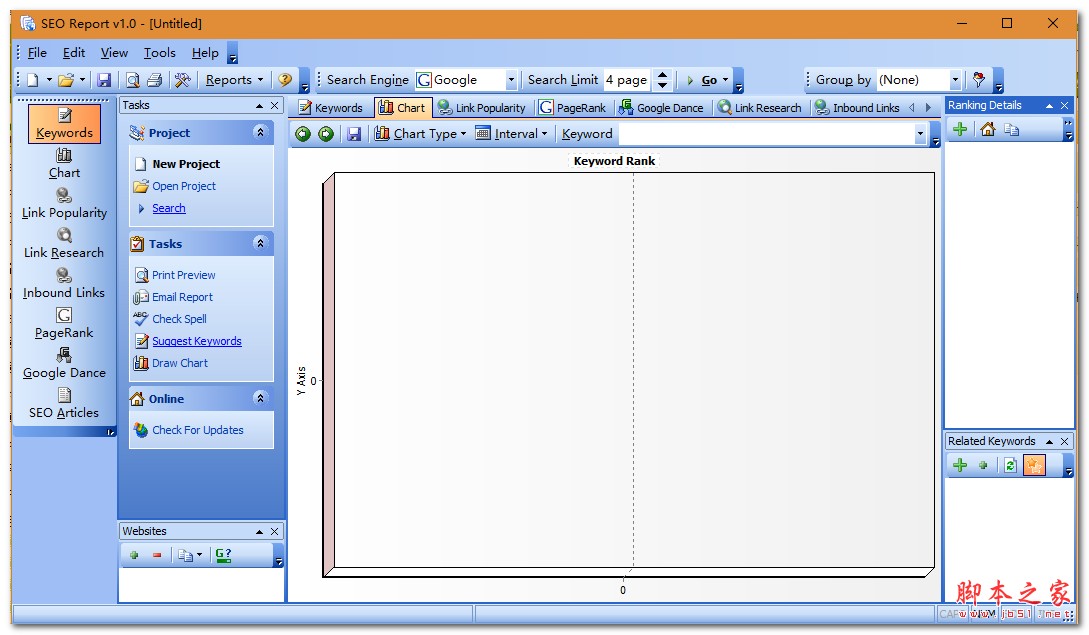Click the copy icon in Ranking Details

pyautogui.click(x=1011, y=129)
